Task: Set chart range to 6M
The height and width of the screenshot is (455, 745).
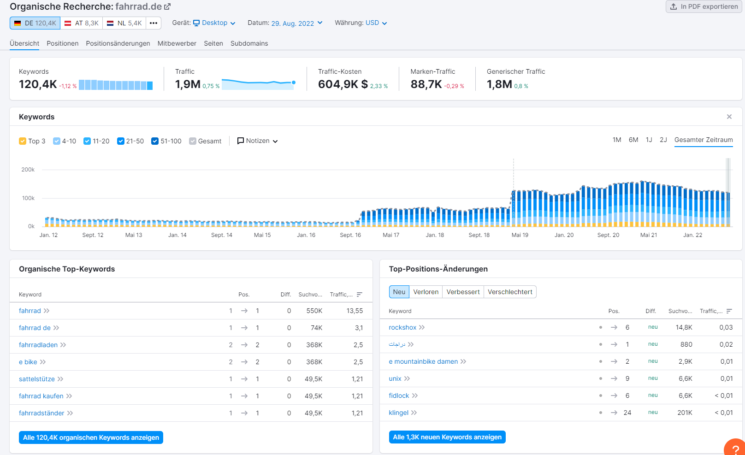Action: (x=633, y=140)
